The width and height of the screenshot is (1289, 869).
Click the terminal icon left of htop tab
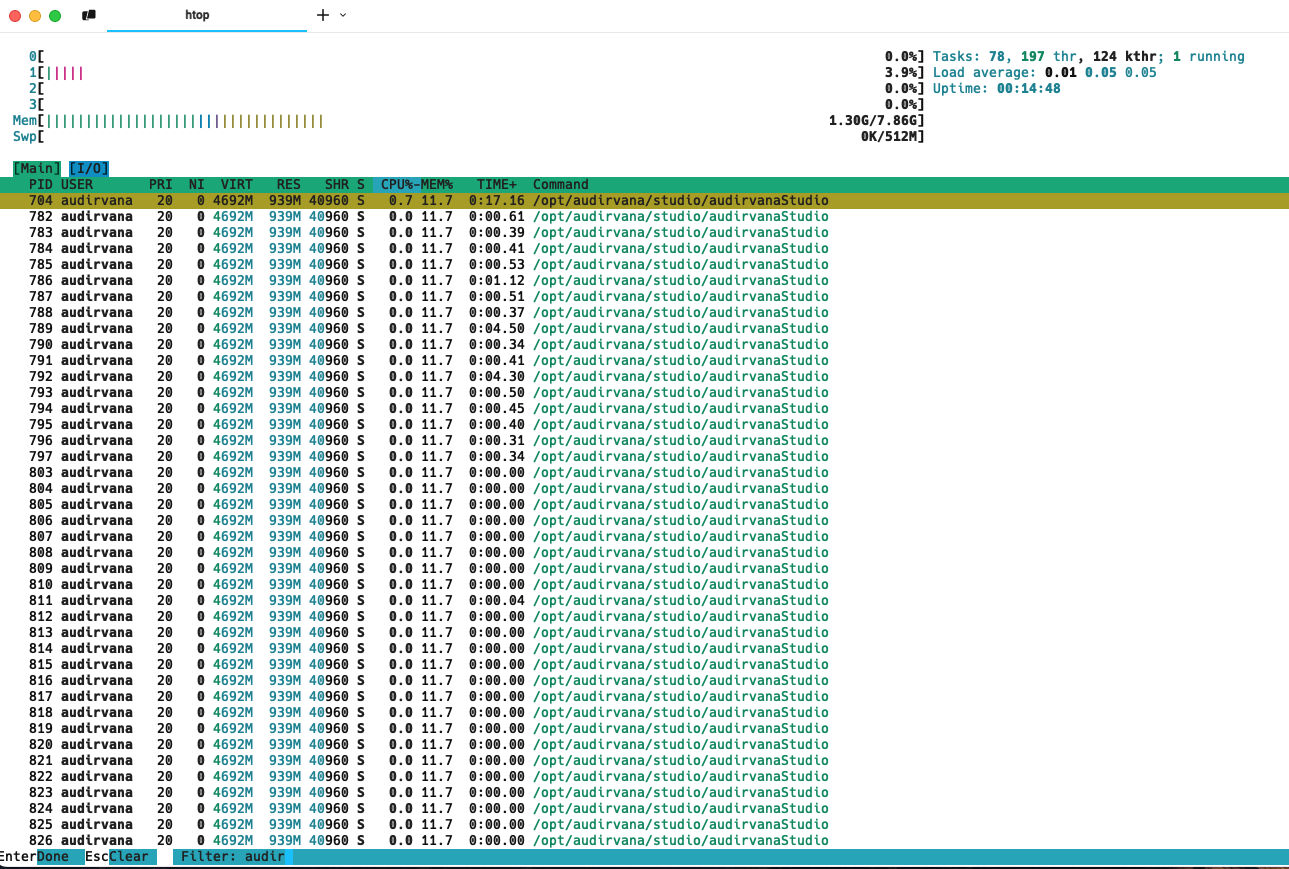pyautogui.click(x=89, y=15)
